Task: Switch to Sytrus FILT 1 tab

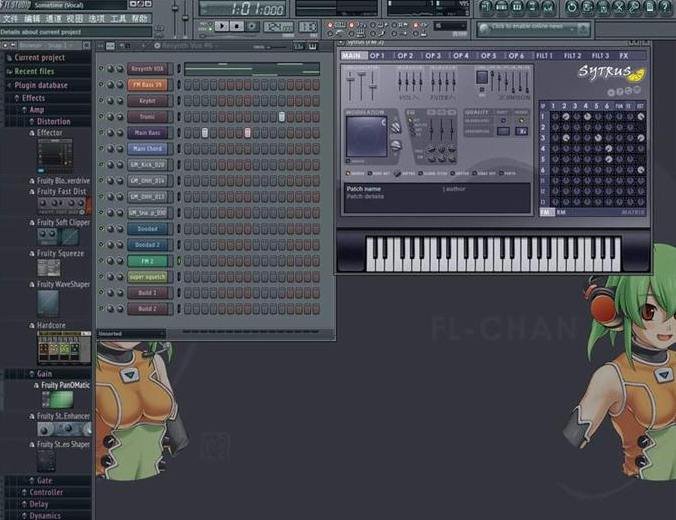Action: coord(544,56)
